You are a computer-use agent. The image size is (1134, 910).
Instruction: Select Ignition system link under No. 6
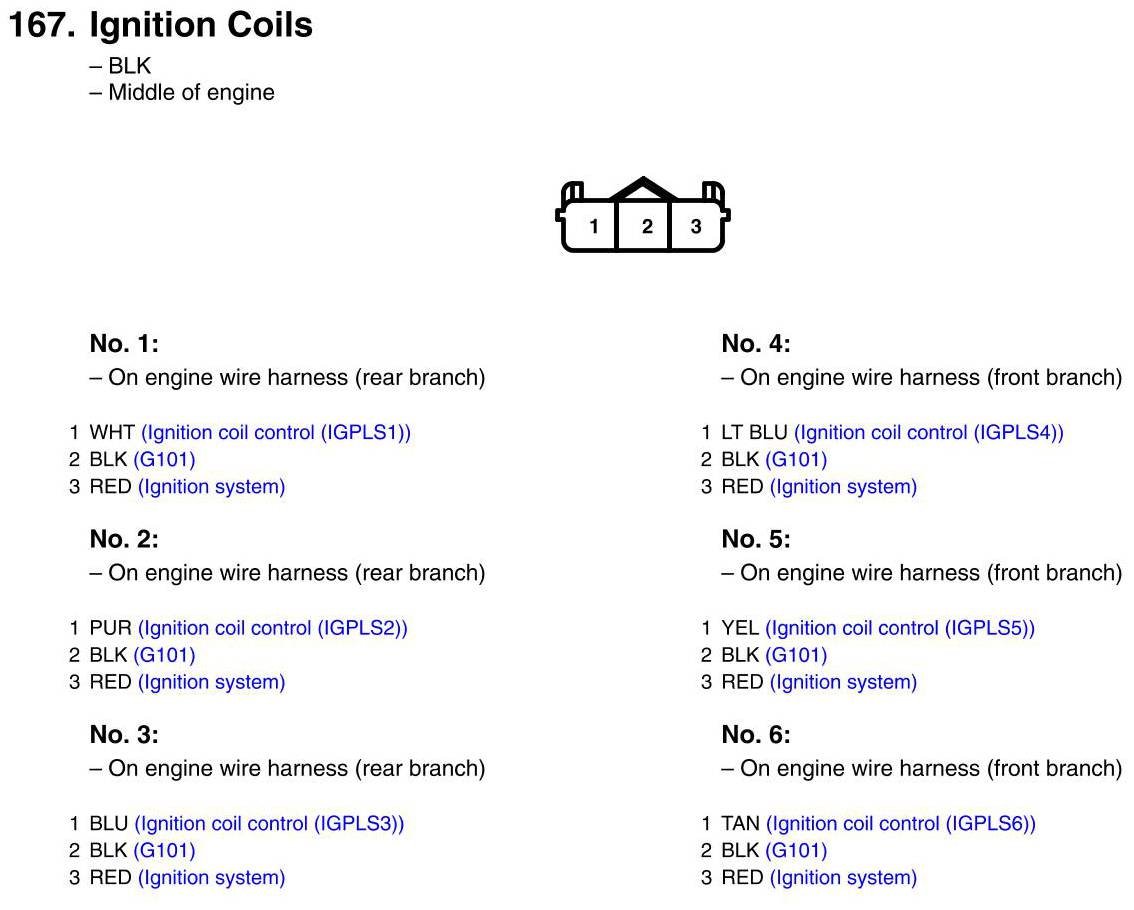(x=843, y=878)
